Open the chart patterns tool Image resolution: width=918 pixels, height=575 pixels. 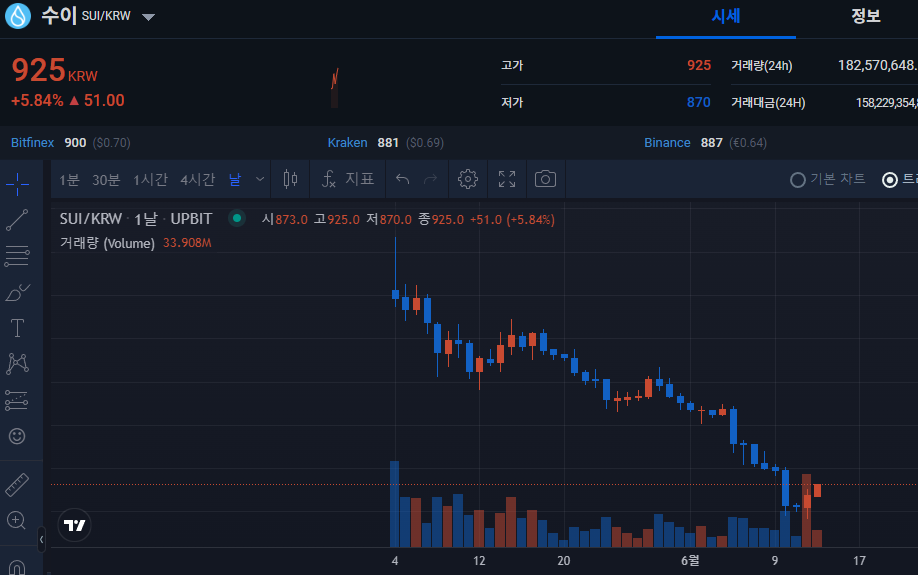(x=17, y=364)
